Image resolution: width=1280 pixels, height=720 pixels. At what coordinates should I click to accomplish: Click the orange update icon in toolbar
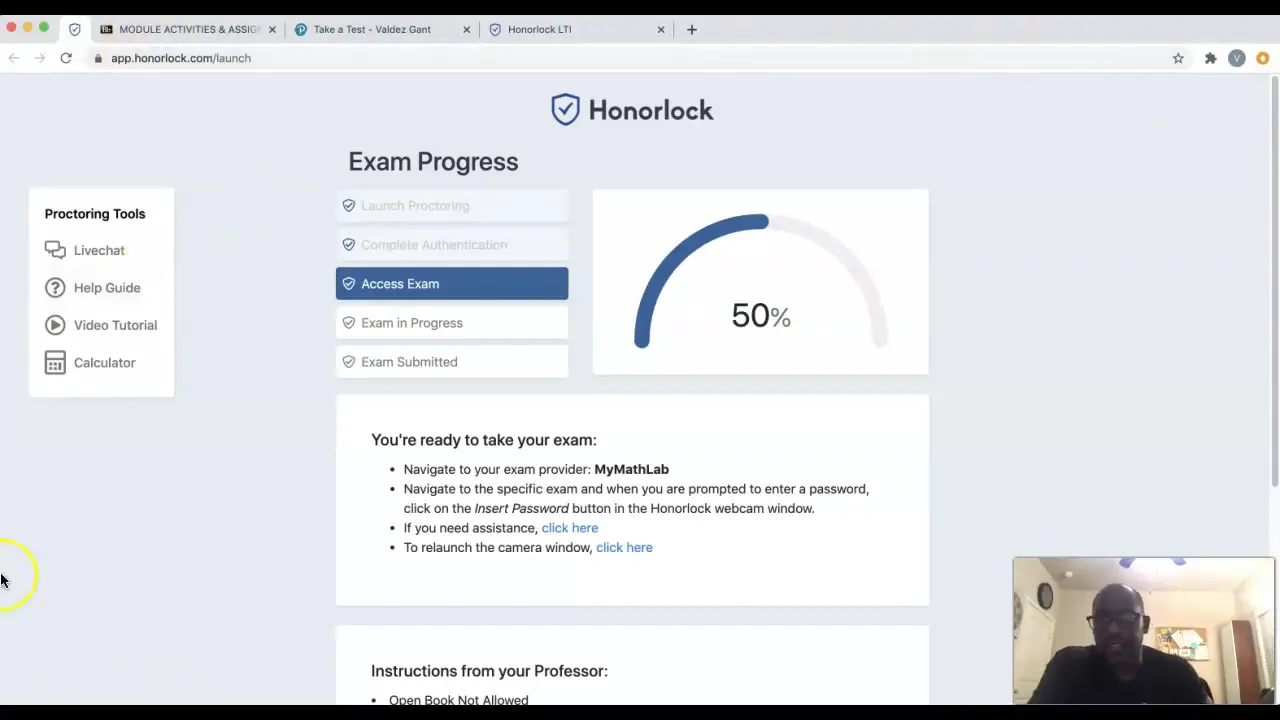[1262, 58]
